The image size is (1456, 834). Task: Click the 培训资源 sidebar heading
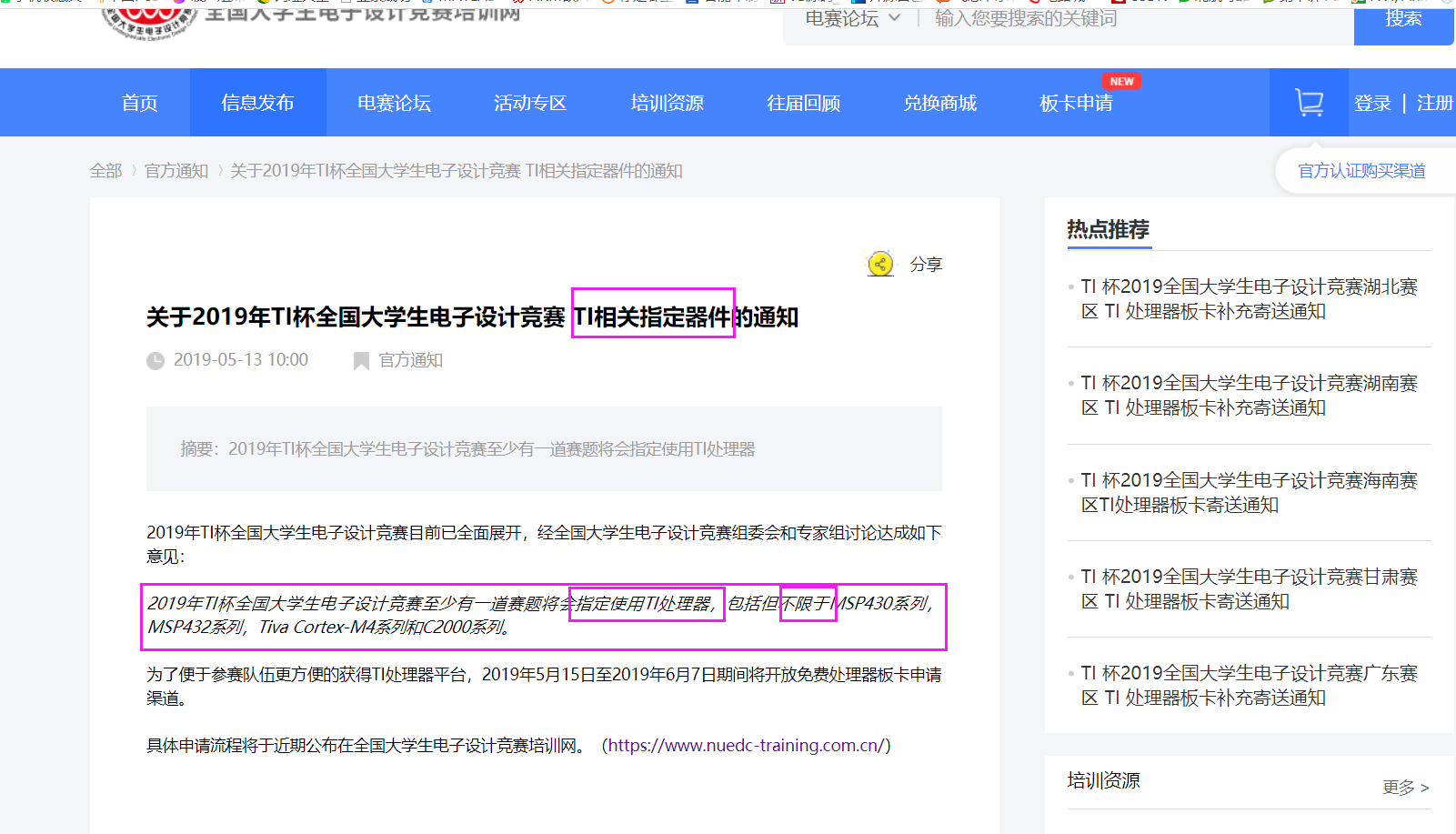1104,781
